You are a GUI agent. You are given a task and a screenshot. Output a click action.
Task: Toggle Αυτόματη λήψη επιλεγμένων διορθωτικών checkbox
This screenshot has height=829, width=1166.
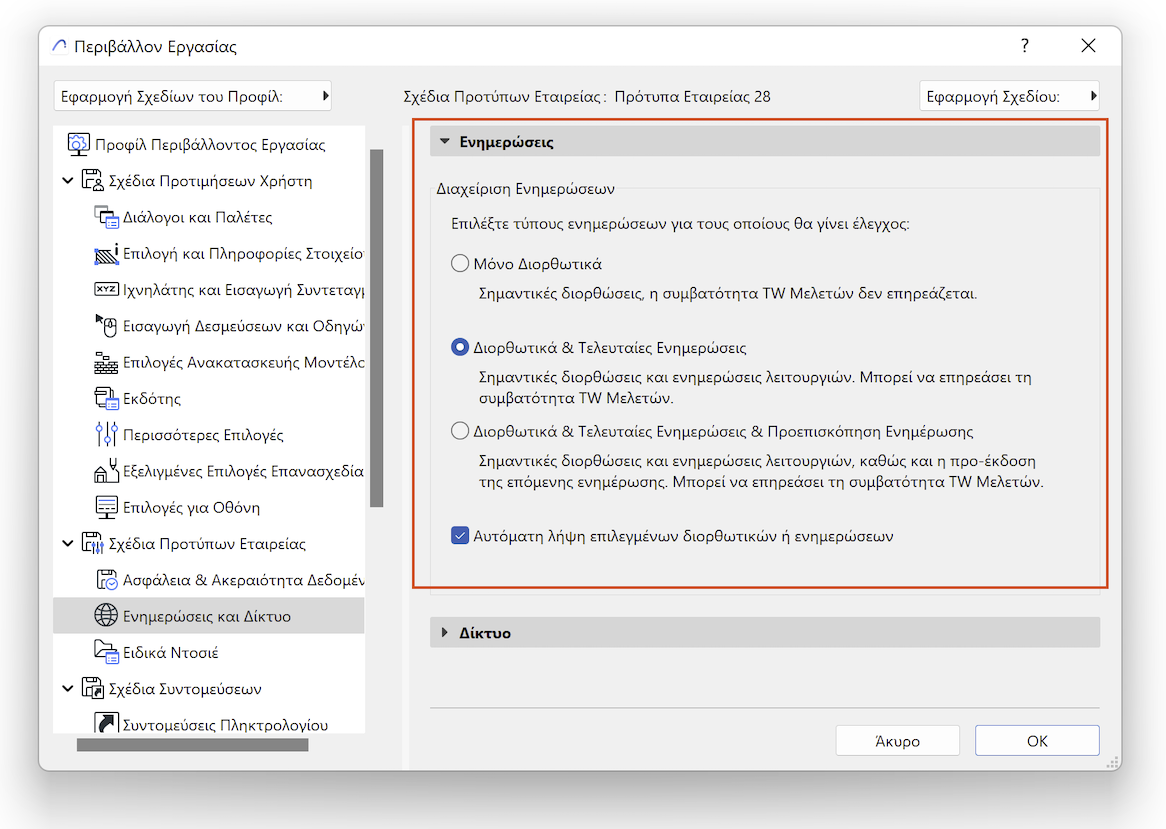point(460,536)
